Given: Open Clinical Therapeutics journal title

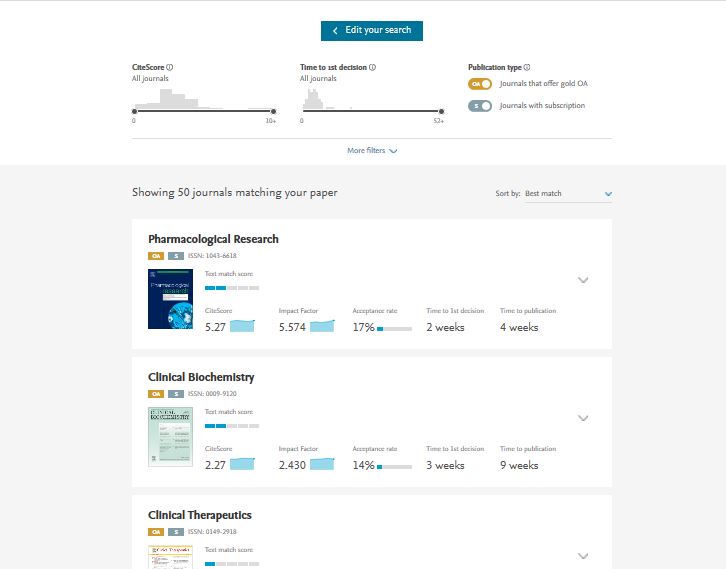Looking at the screenshot, I should coord(200,515).
